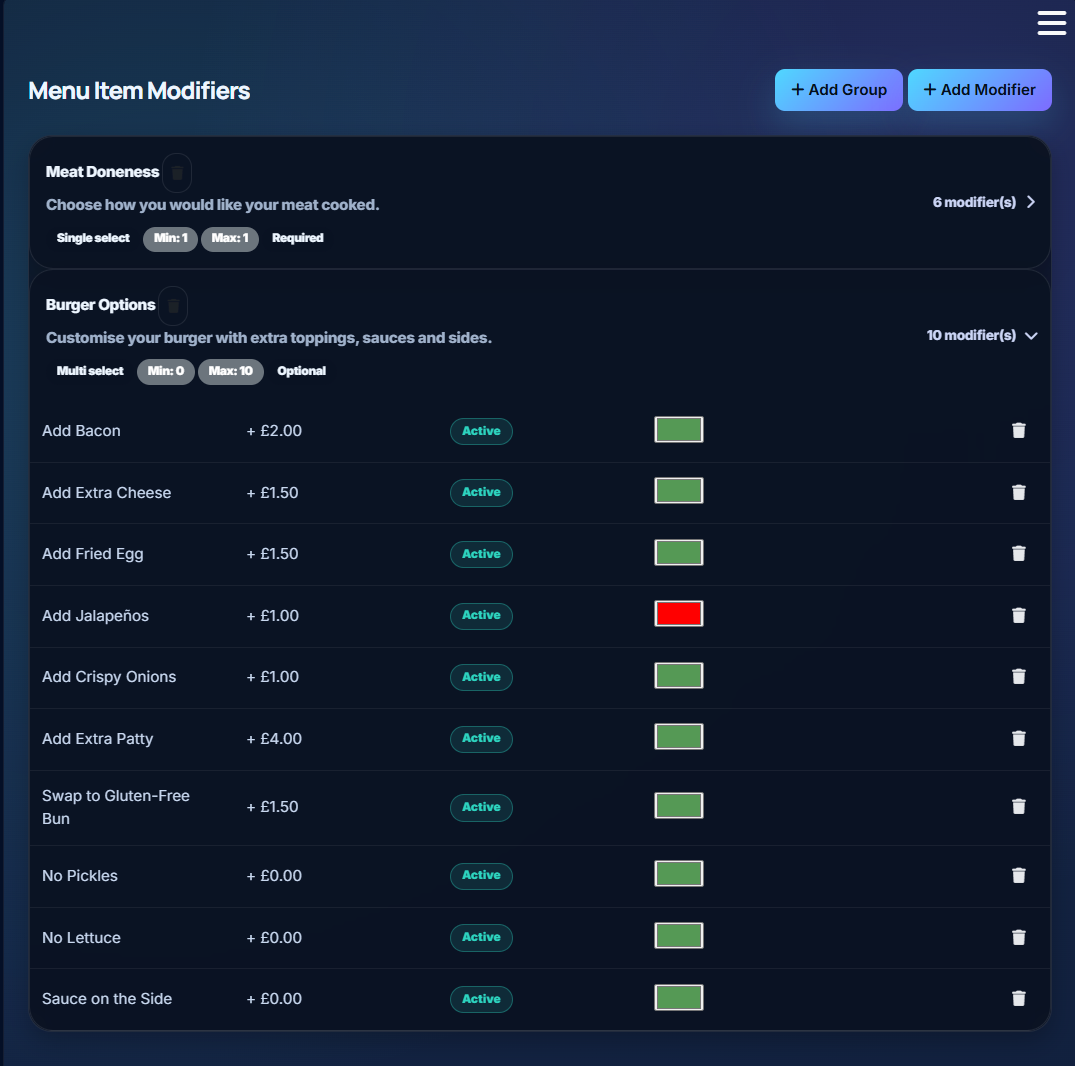Delete the Add Extra Cheese modifier
The width and height of the screenshot is (1075, 1066).
coord(1018,492)
